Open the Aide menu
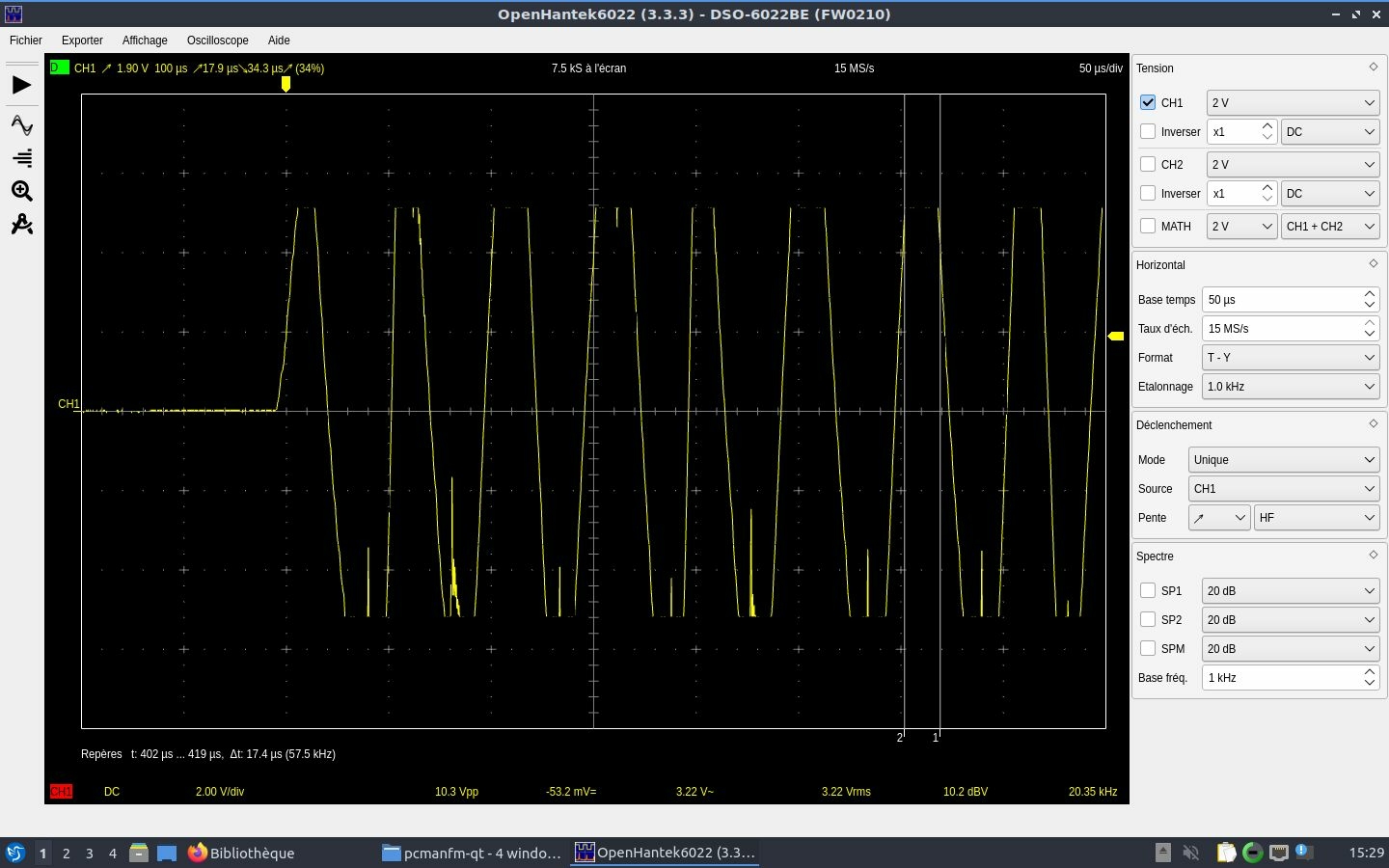This screenshot has width=1389, height=868. click(279, 41)
